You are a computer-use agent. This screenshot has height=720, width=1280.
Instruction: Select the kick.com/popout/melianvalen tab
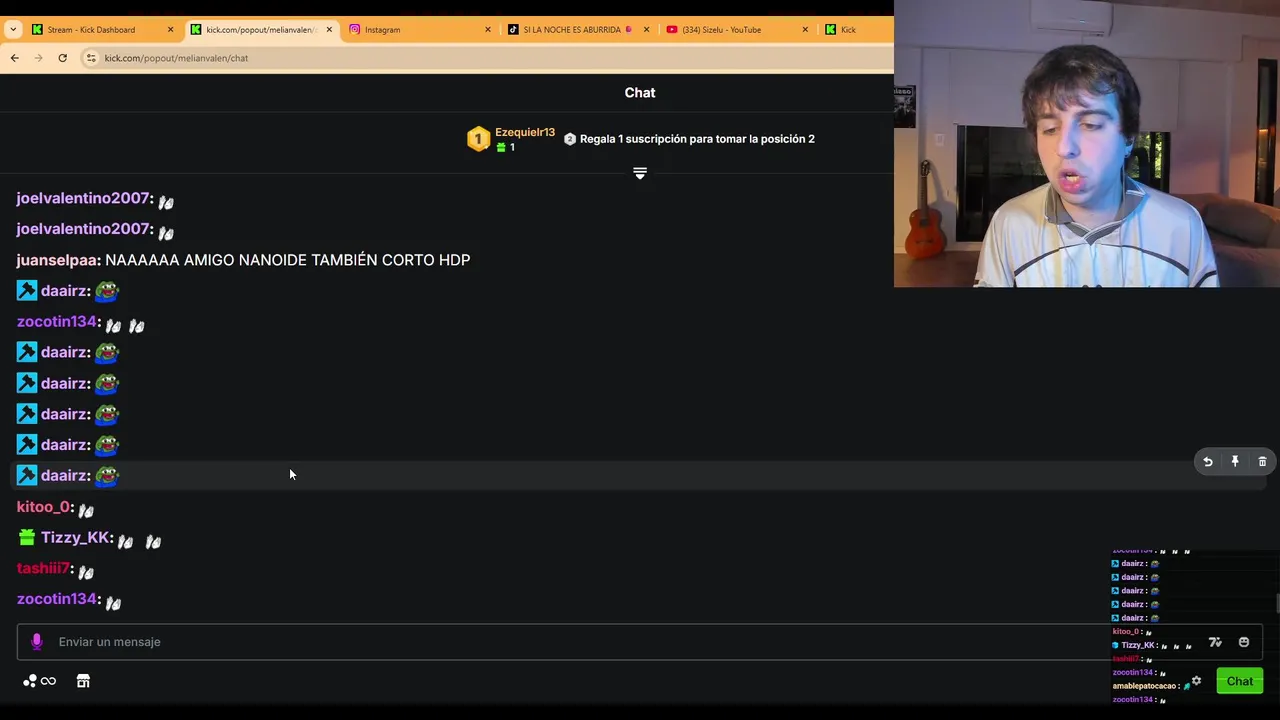[x=261, y=29]
